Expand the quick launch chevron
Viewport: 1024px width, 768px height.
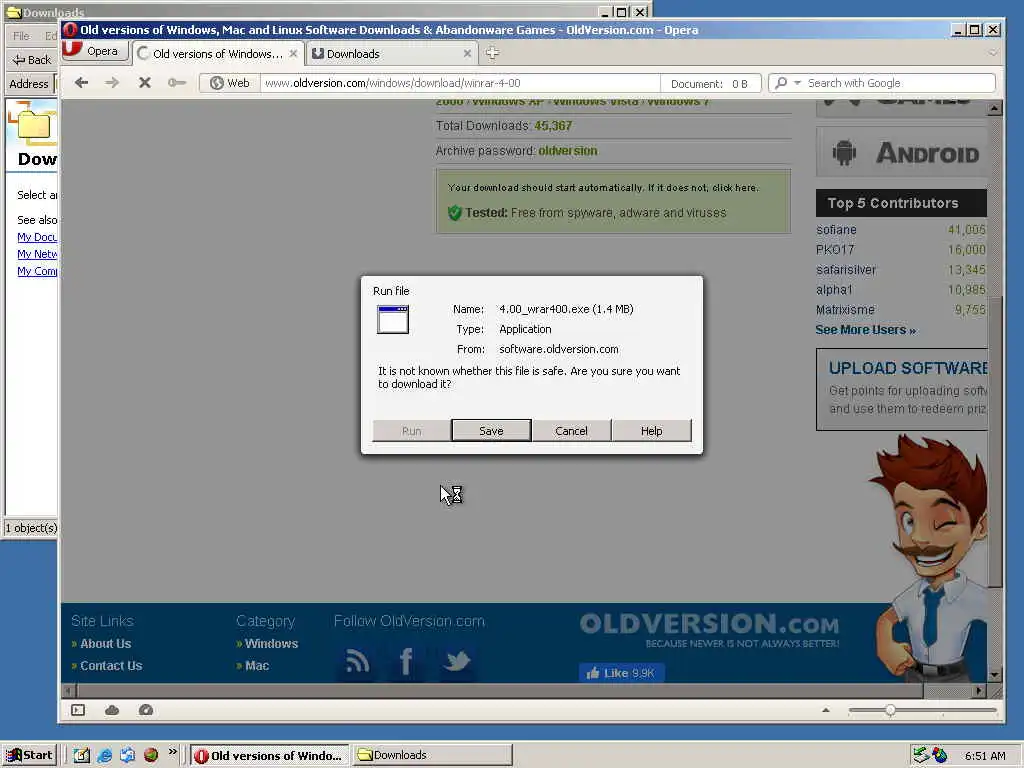[x=172, y=752]
